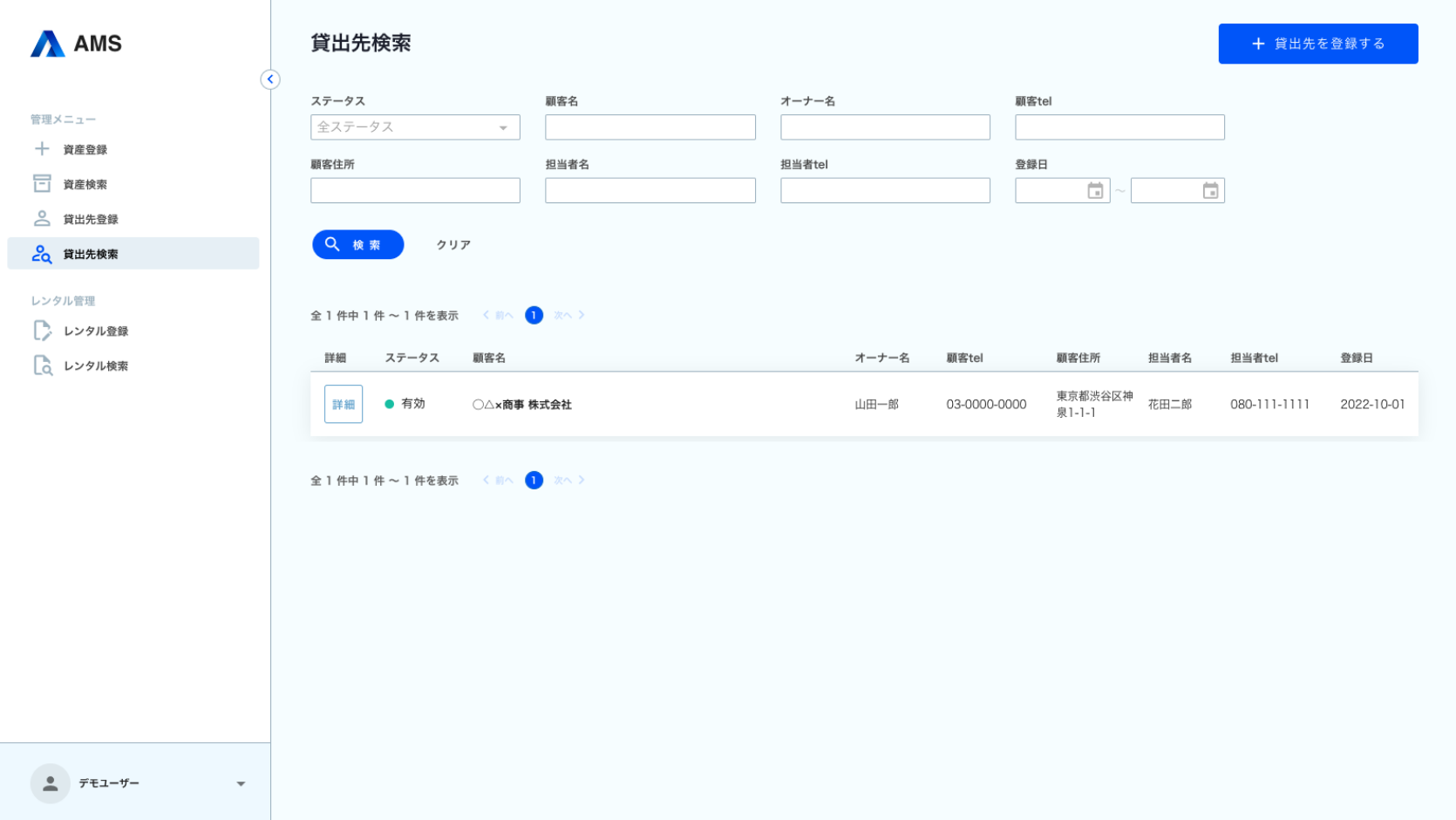Click 担当者tel column header in table
1456x820 pixels.
pyautogui.click(x=1254, y=358)
